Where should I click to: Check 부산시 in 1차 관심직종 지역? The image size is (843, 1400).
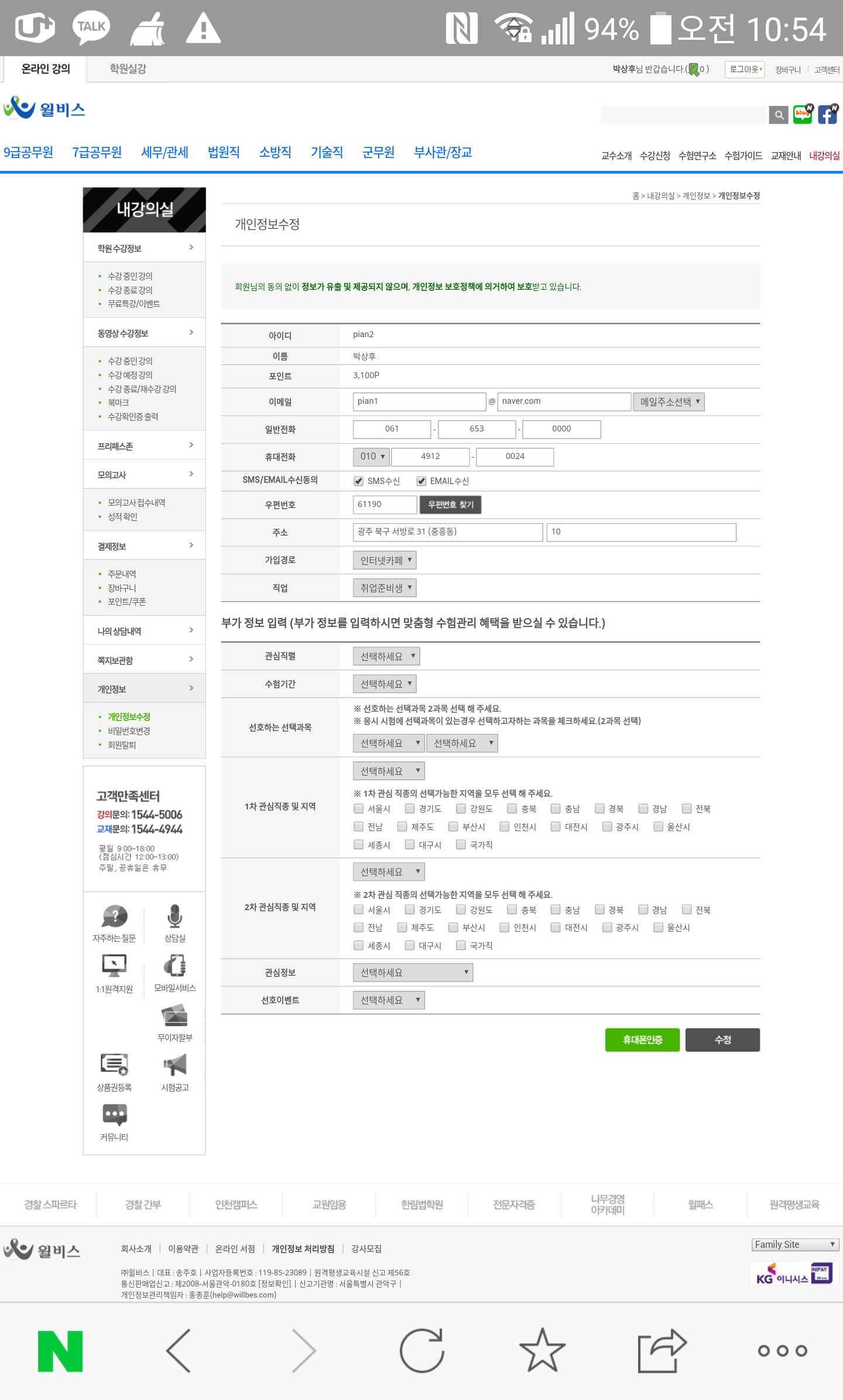453,826
